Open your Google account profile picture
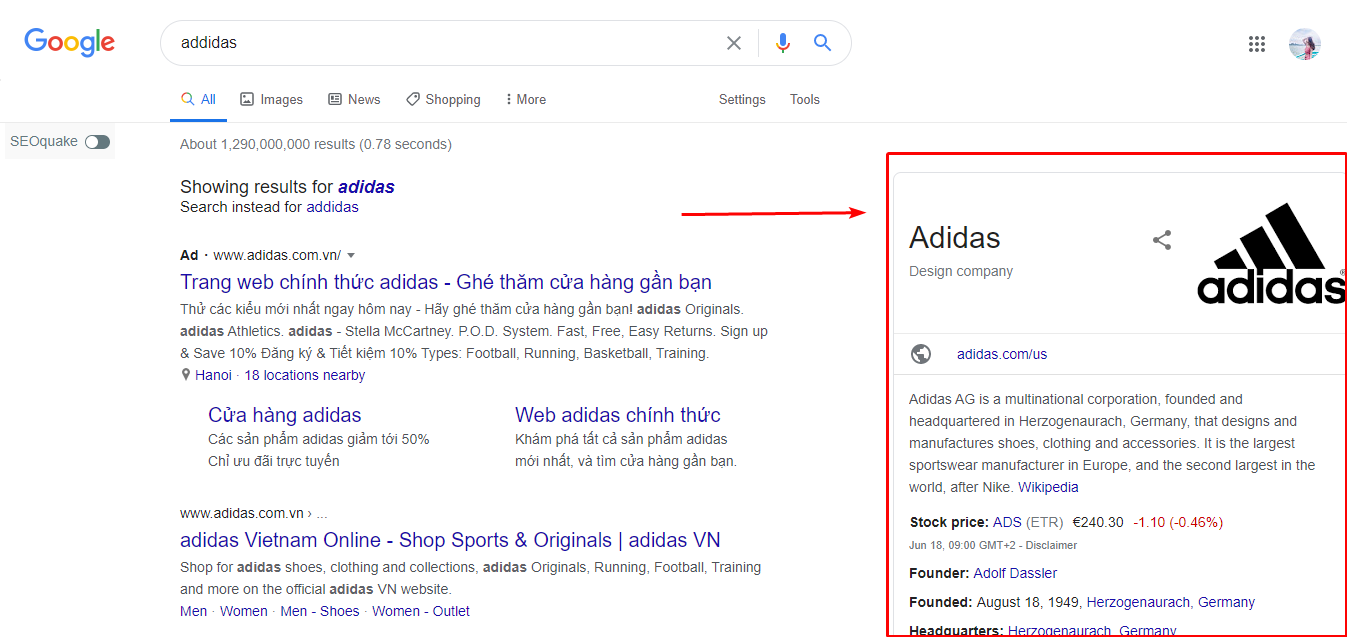1347x637 pixels. point(1305,43)
